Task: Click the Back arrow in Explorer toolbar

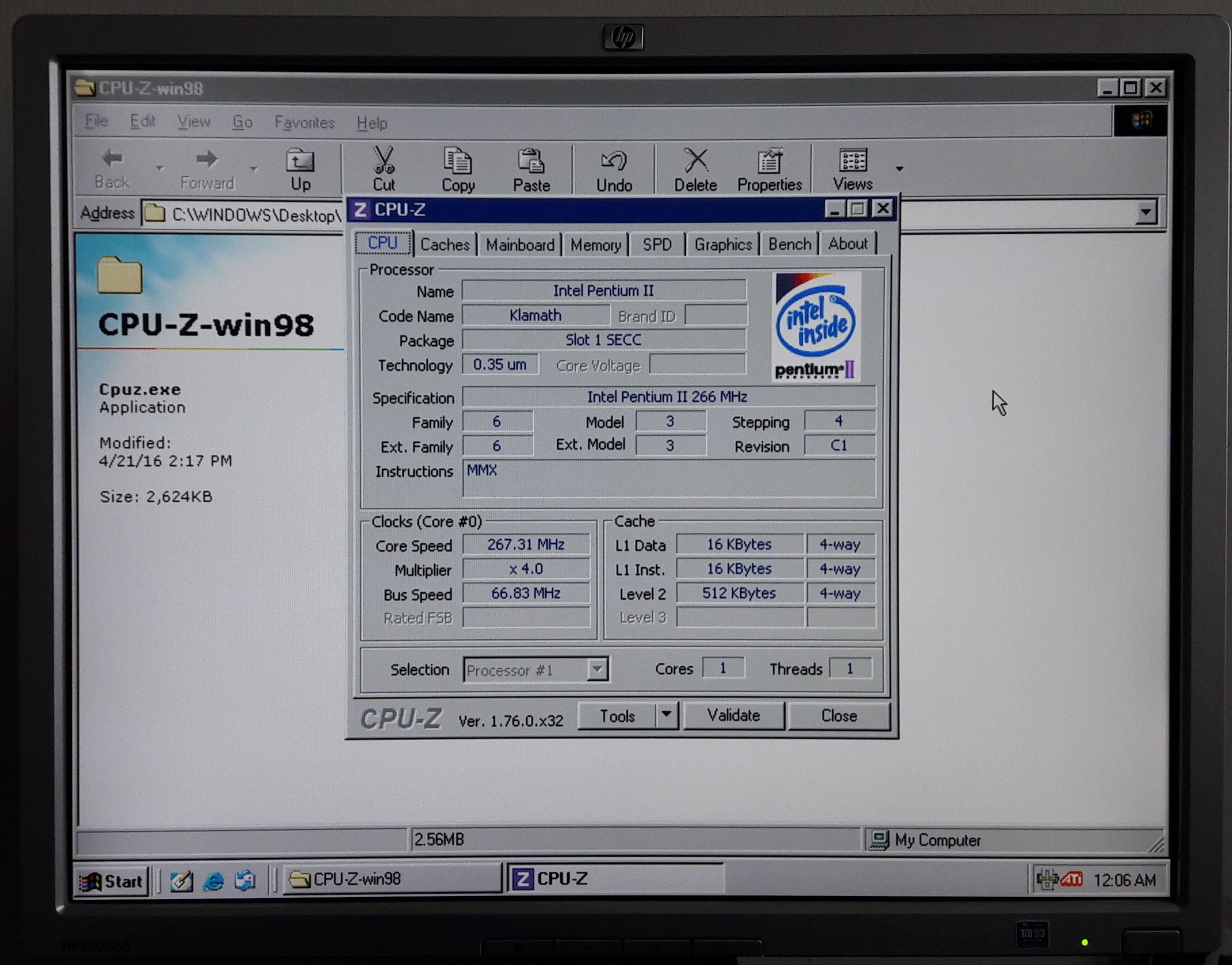Action: (x=112, y=159)
